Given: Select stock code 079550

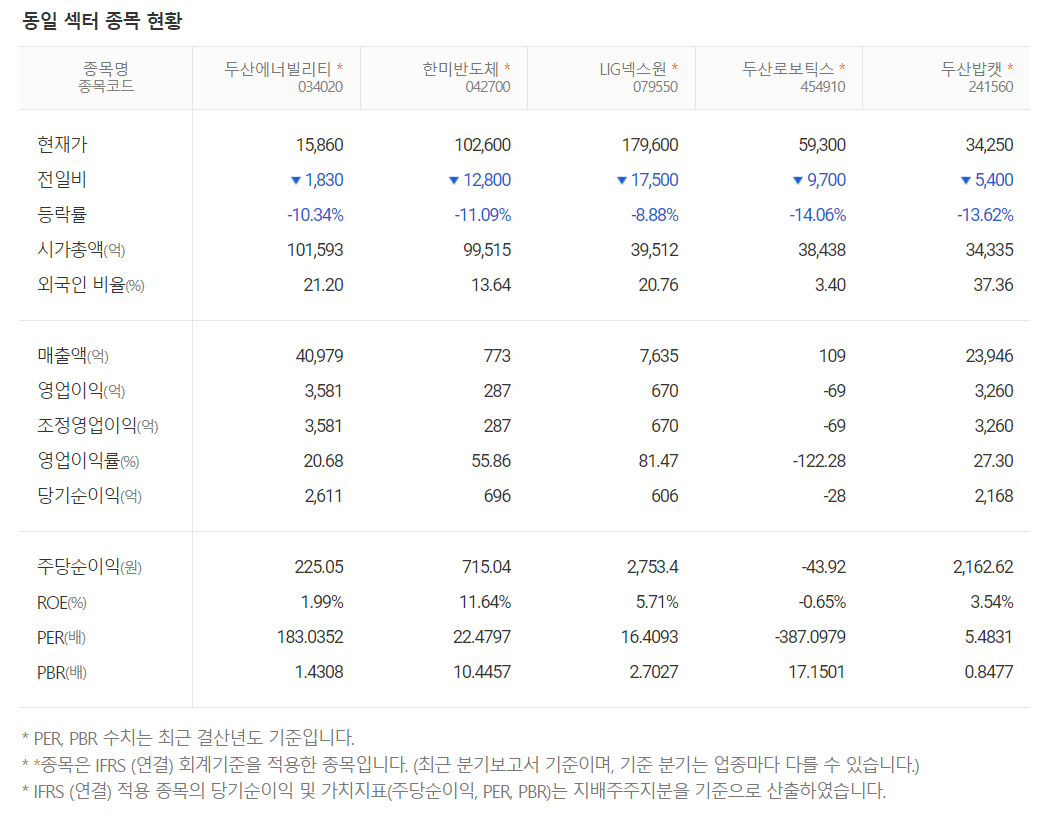Looking at the screenshot, I should pos(655,87).
